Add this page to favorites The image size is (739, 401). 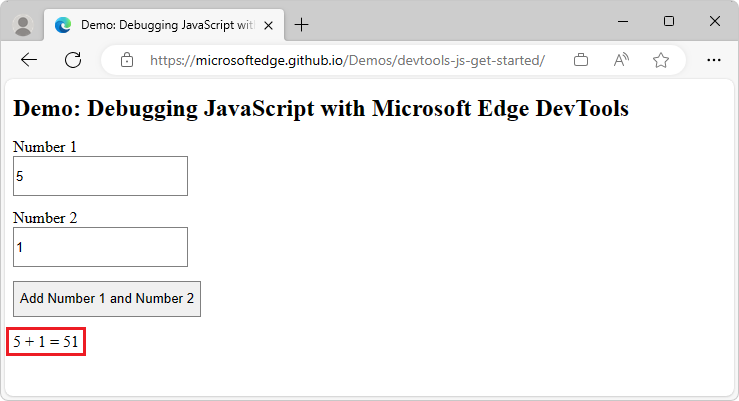(x=661, y=60)
